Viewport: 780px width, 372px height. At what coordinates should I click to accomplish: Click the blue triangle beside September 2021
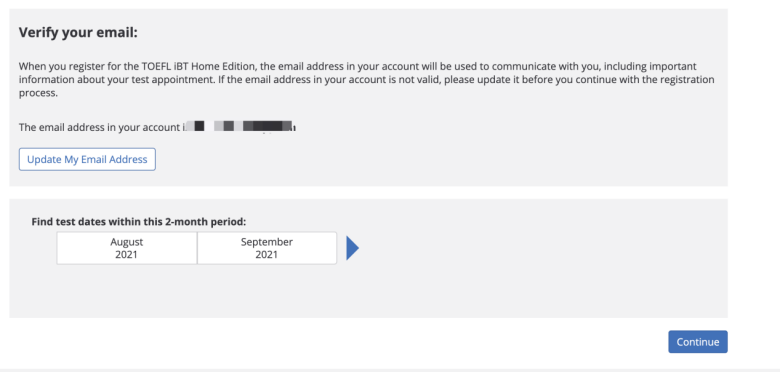[x=353, y=248]
